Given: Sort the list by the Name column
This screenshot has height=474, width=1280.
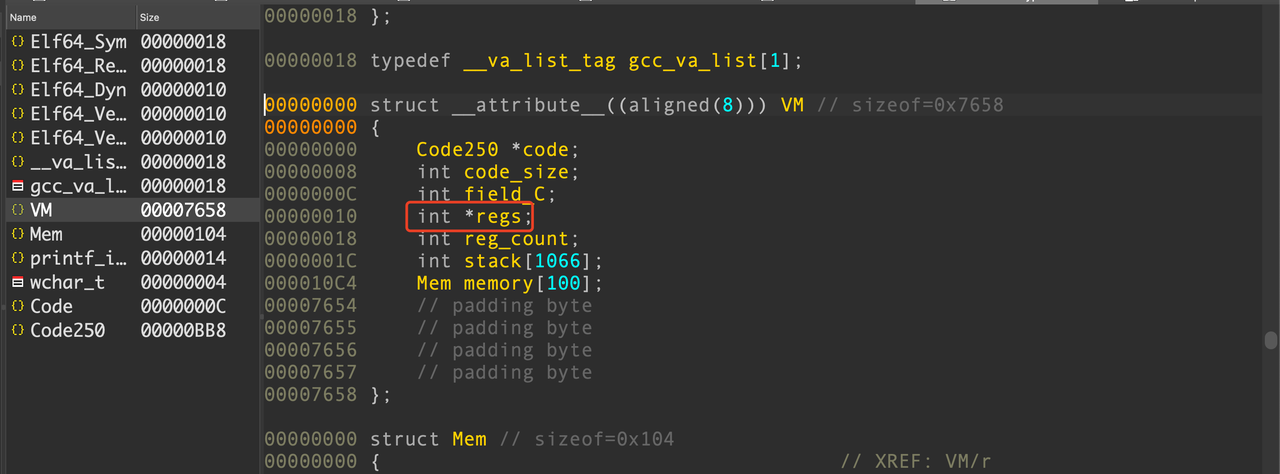Looking at the screenshot, I should pyautogui.click(x=68, y=17).
